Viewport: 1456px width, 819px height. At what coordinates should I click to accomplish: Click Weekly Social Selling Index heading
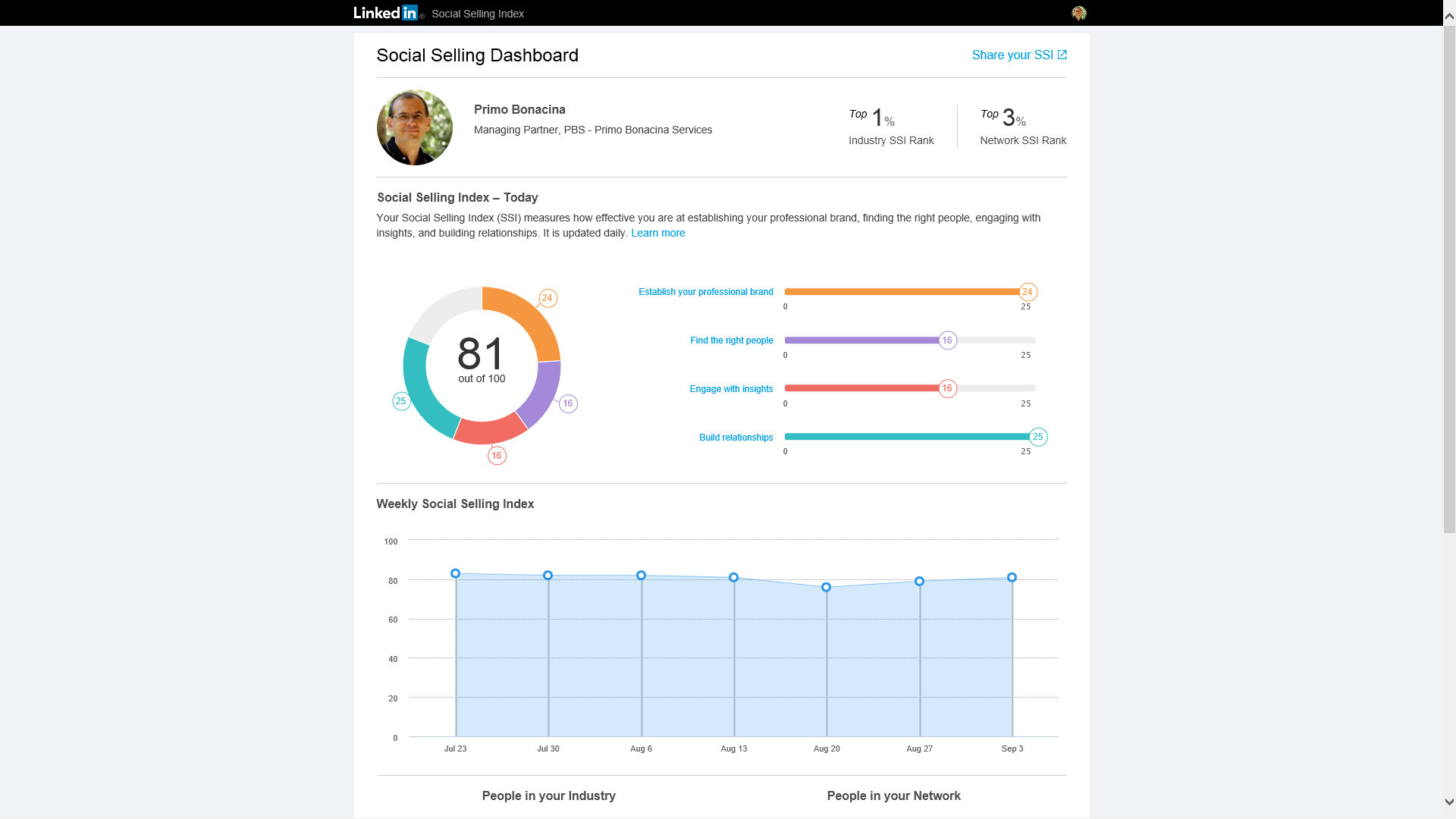pyautogui.click(x=455, y=504)
